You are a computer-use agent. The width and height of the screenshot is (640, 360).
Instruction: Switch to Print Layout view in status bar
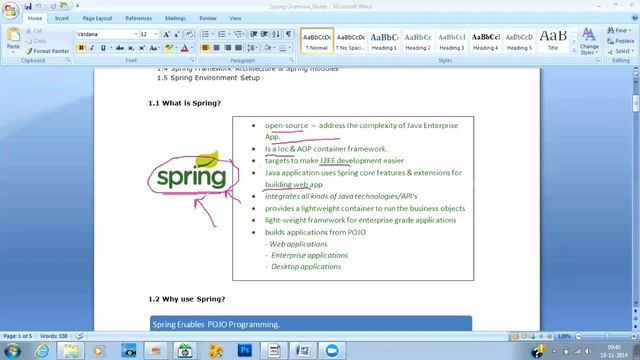pos(515,336)
